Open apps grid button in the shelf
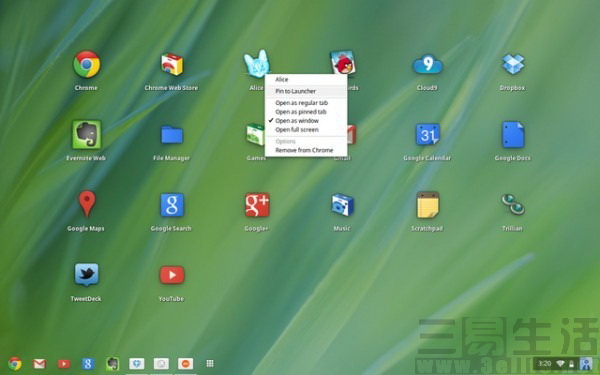600x375 pixels. pyautogui.click(x=210, y=364)
